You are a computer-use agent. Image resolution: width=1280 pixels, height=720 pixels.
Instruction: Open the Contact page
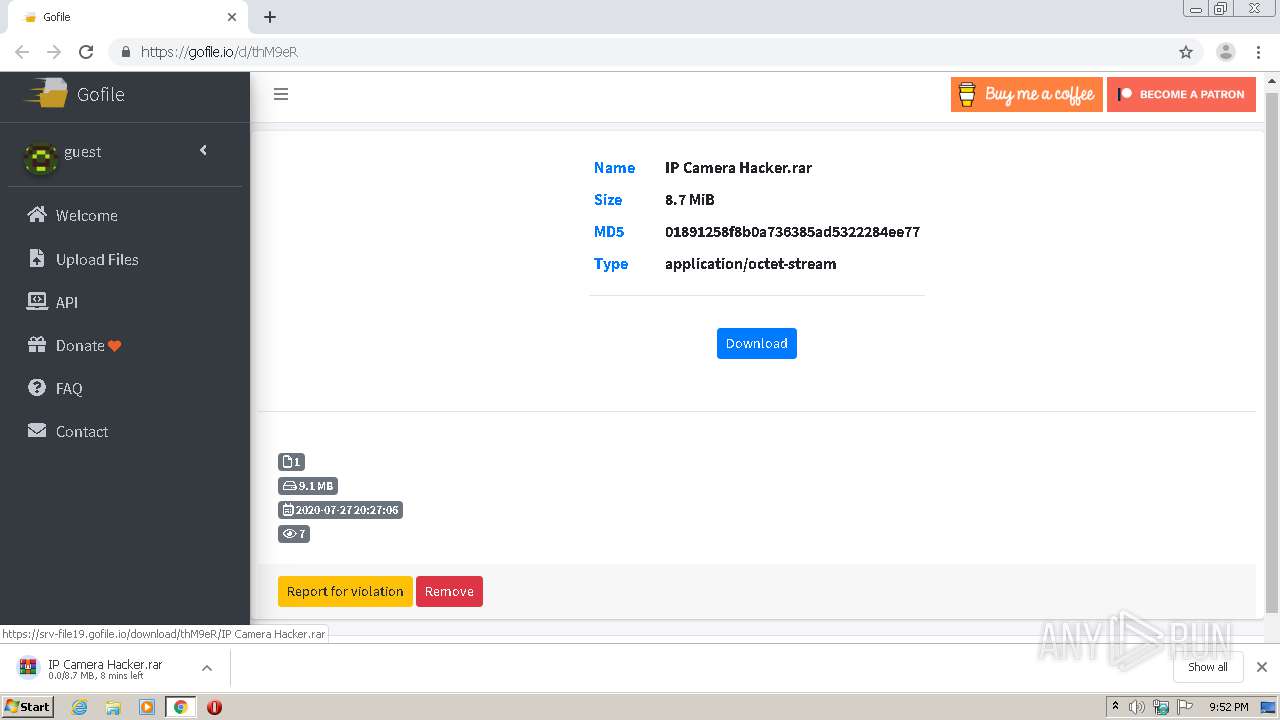82,431
